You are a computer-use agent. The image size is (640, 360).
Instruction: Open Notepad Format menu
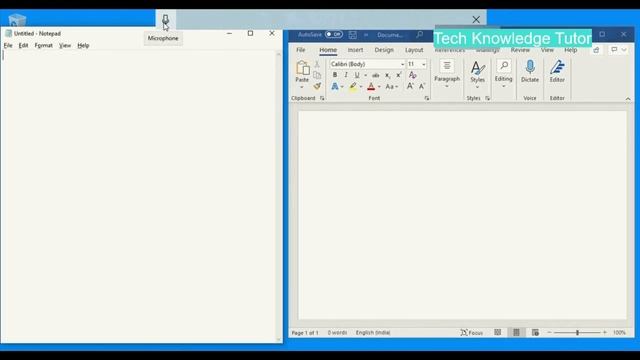(x=44, y=45)
